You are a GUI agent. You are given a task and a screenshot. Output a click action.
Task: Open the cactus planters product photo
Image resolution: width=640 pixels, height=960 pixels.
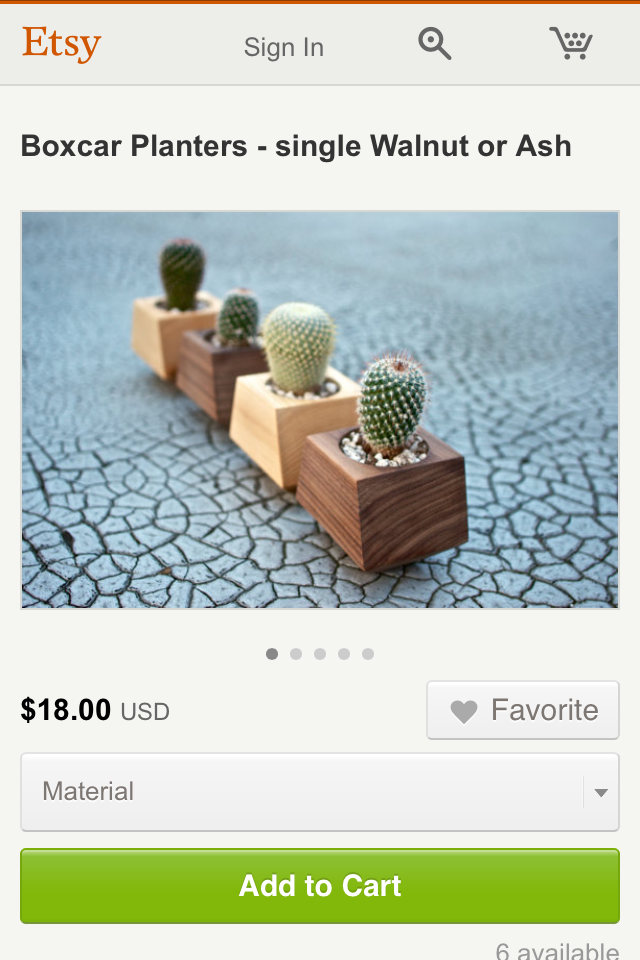(x=320, y=410)
